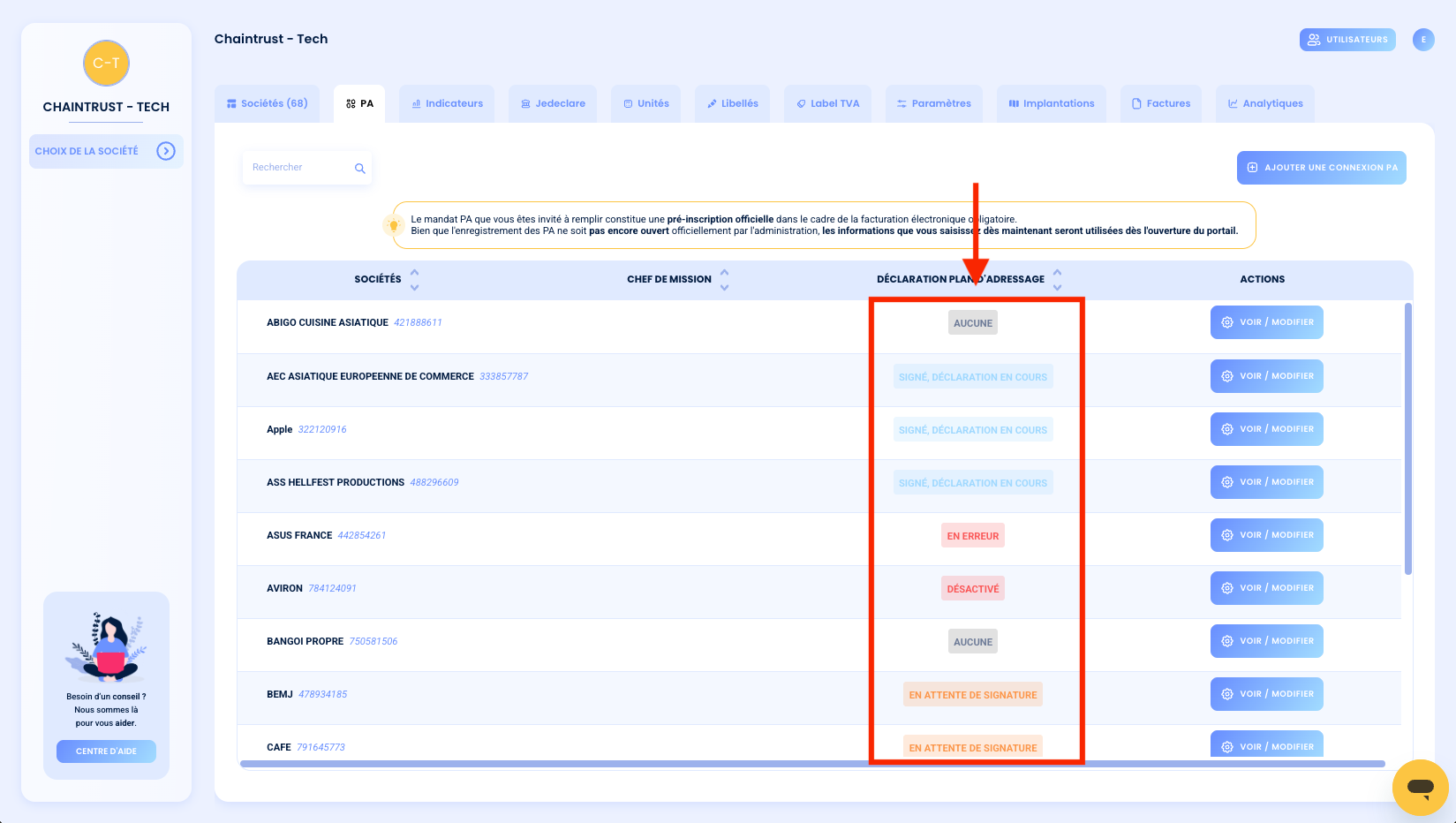
Task: Click the EN ERREUR status badge
Action: pyautogui.click(x=973, y=536)
